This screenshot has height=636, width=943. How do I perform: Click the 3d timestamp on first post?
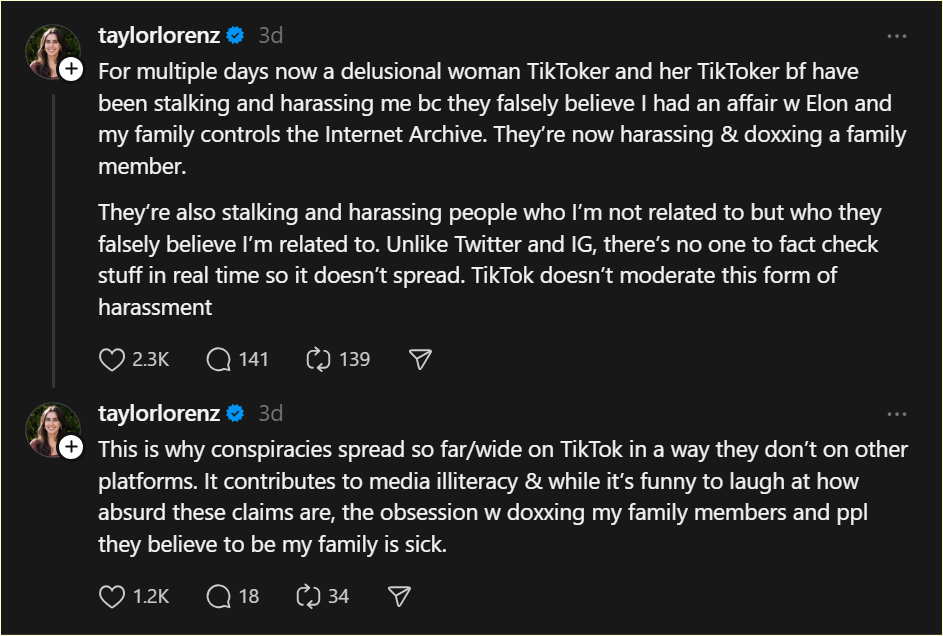(270, 36)
